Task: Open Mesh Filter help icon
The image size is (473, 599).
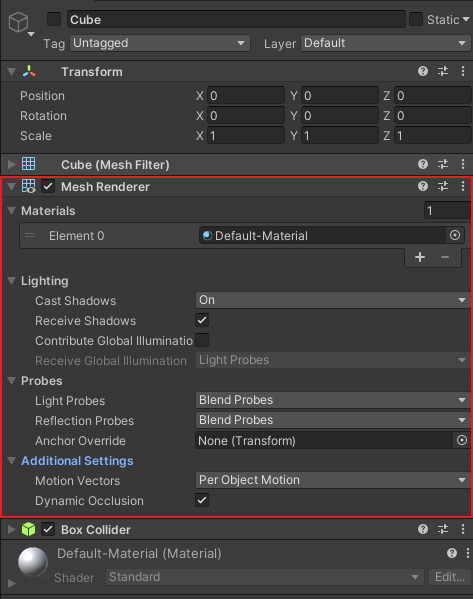Action: 423,164
